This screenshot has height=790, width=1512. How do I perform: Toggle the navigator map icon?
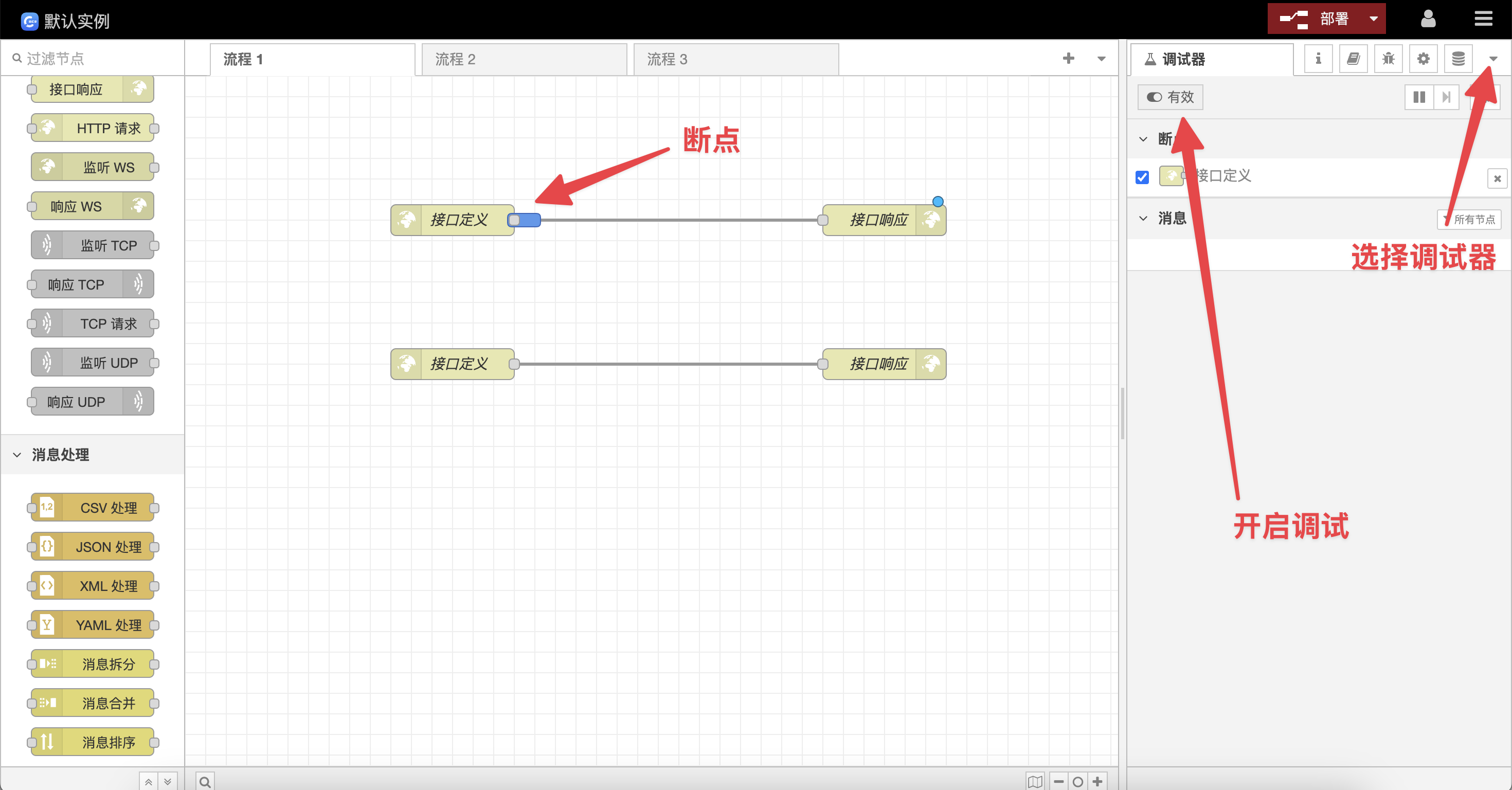pos(1035,781)
